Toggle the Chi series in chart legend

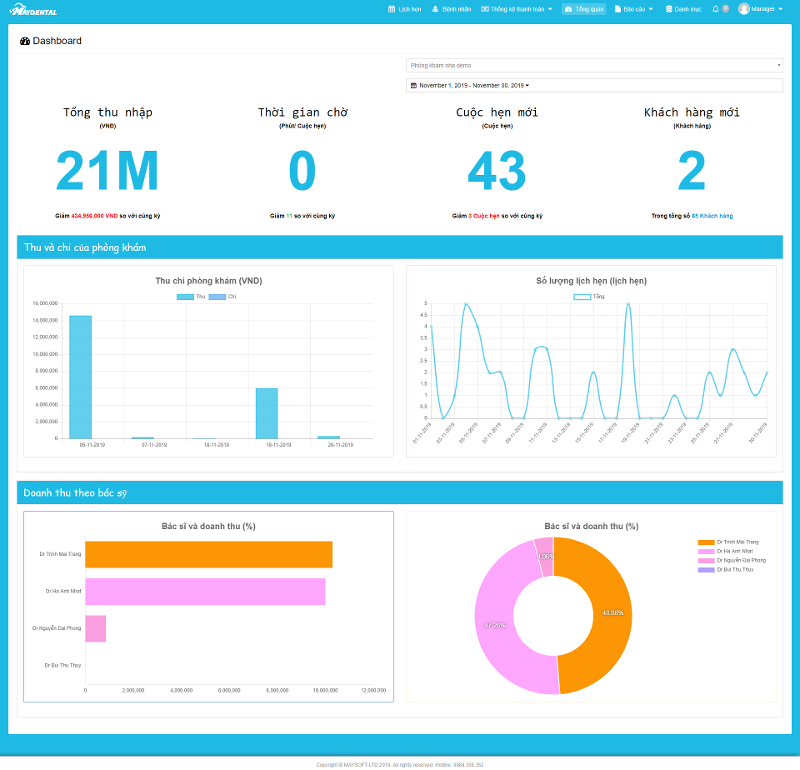pos(222,296)
